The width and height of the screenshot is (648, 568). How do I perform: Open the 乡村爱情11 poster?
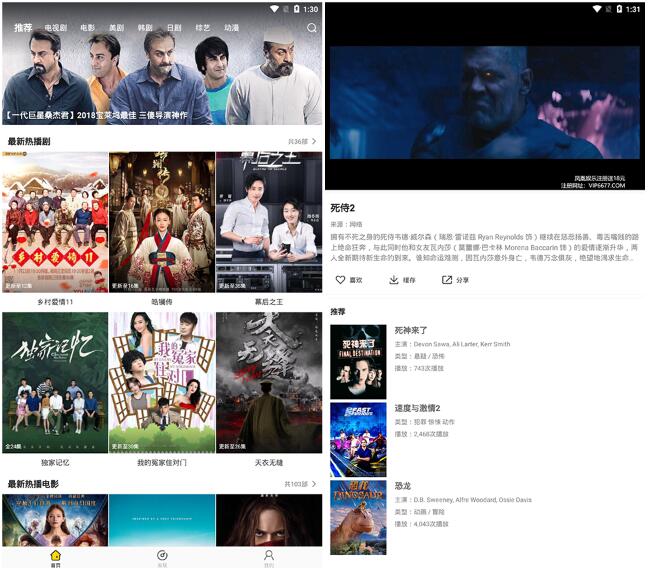(x=55, y=222)
